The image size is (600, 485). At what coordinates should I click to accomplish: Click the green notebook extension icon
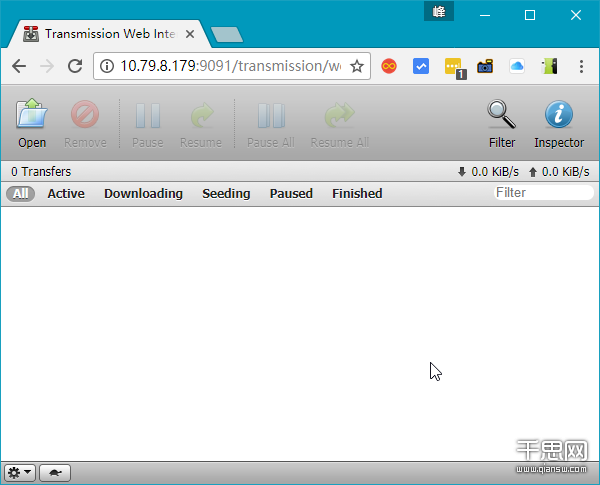[x=549, y=67]
